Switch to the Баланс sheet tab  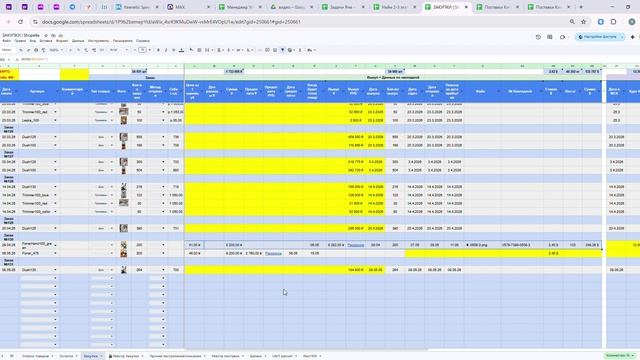point(256,356)
